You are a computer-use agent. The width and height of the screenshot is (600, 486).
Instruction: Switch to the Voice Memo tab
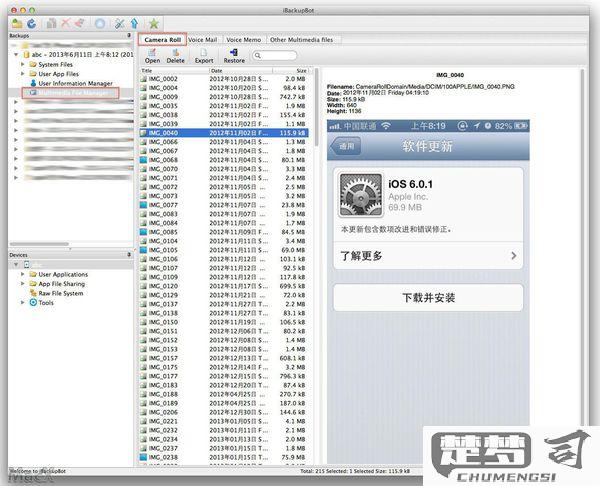pos(243,39)
